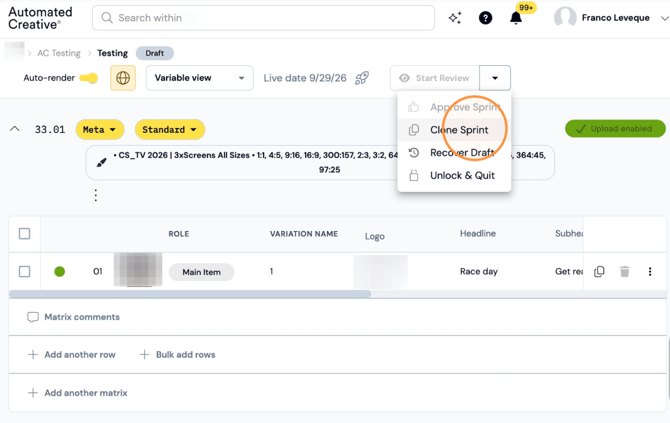Open the Variable view dropdown
The width and height of the screenshot is (670, 423).
tap(200, 78)
